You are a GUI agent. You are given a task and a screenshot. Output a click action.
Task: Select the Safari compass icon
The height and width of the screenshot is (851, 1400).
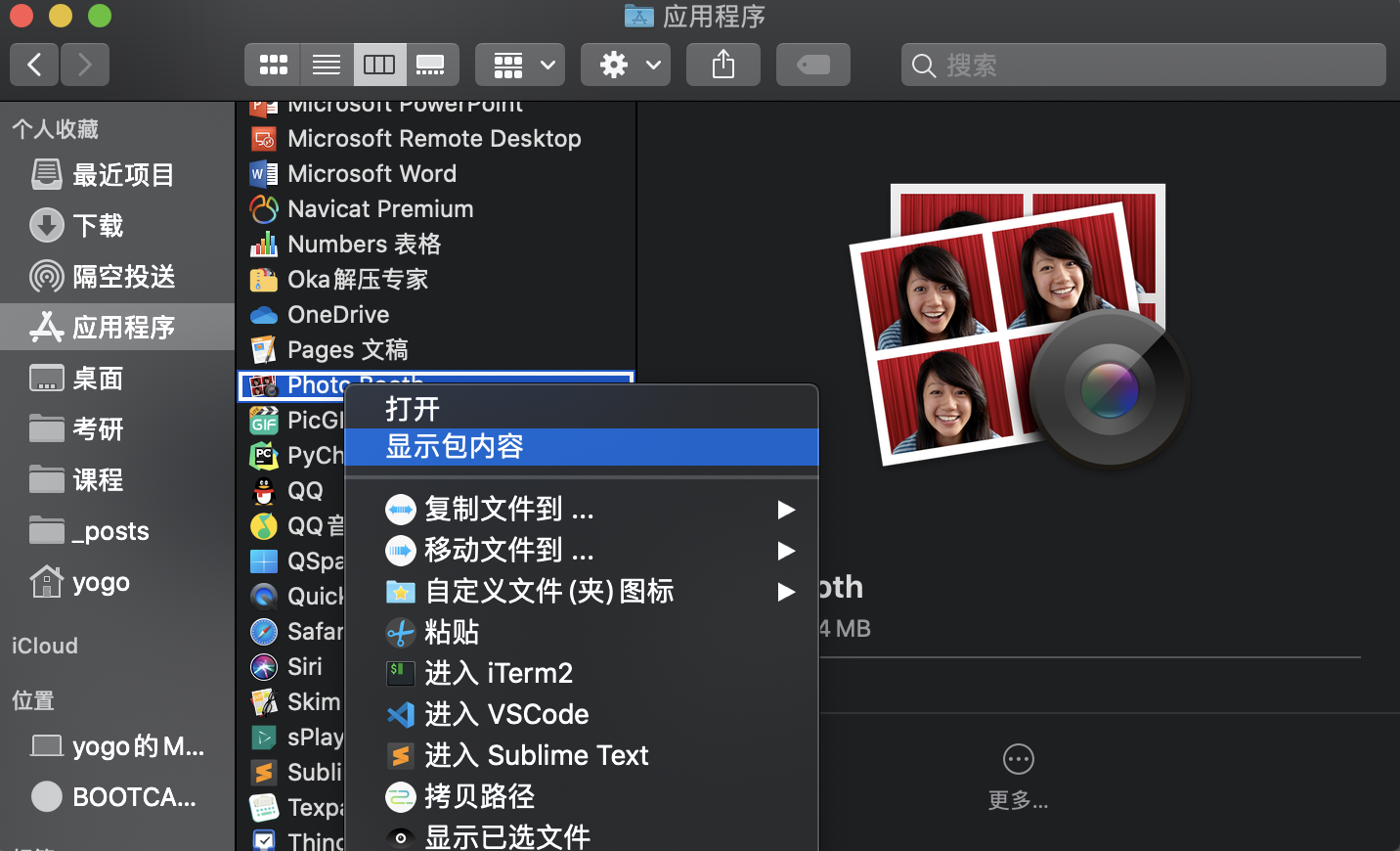(264, 632)
